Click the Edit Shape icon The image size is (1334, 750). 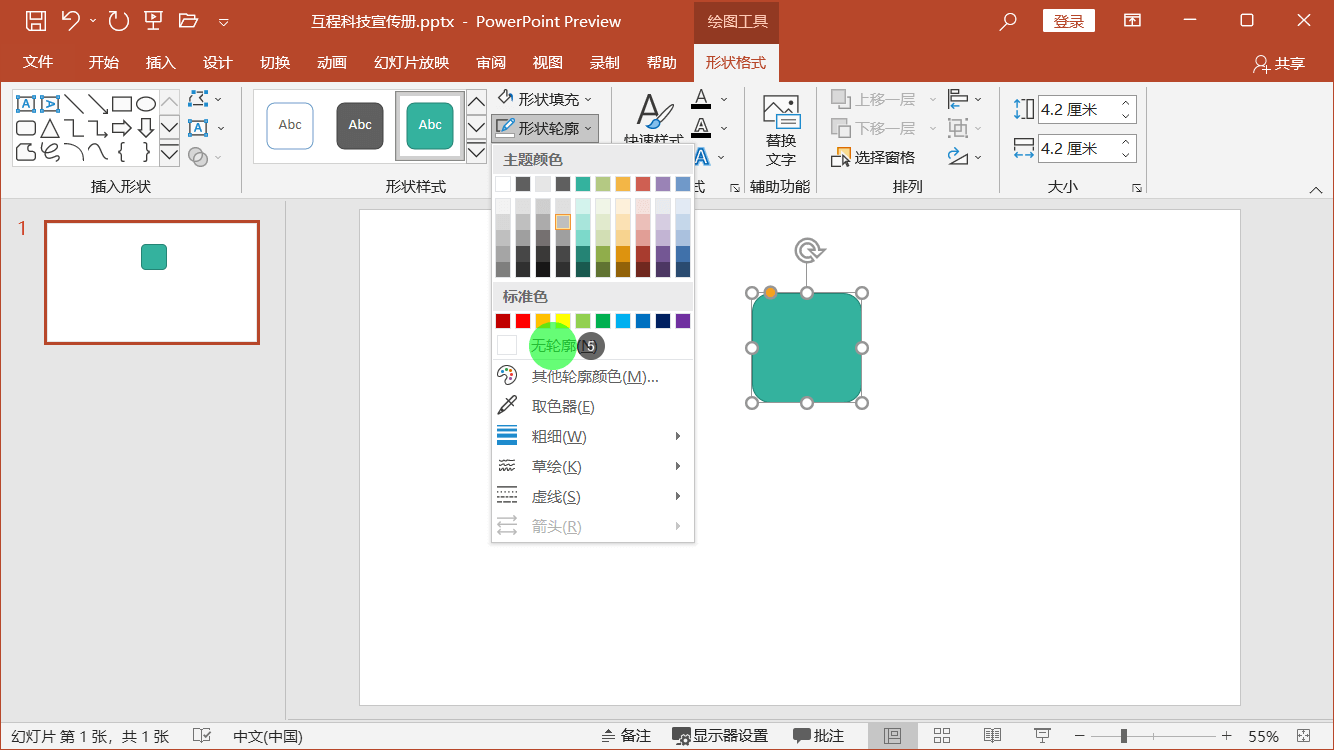pyautogui.click(x=199, y=99)
